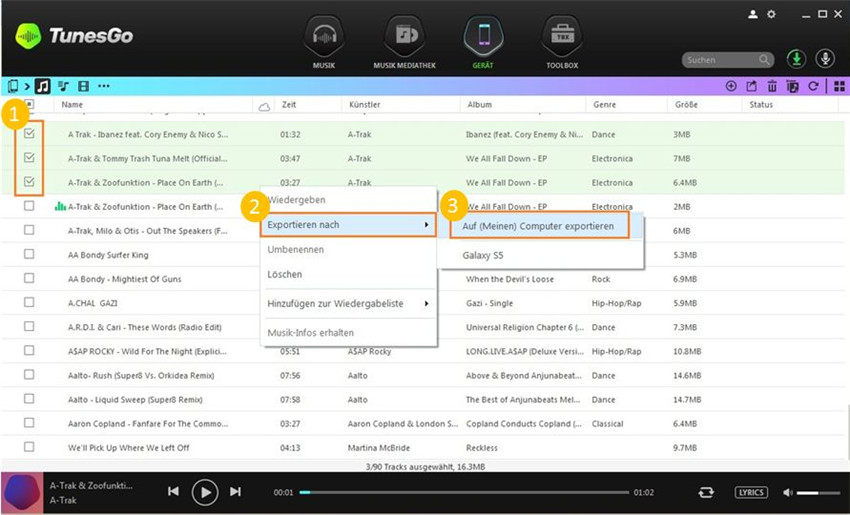Open the LYRICS button

(x=751, y=492)
